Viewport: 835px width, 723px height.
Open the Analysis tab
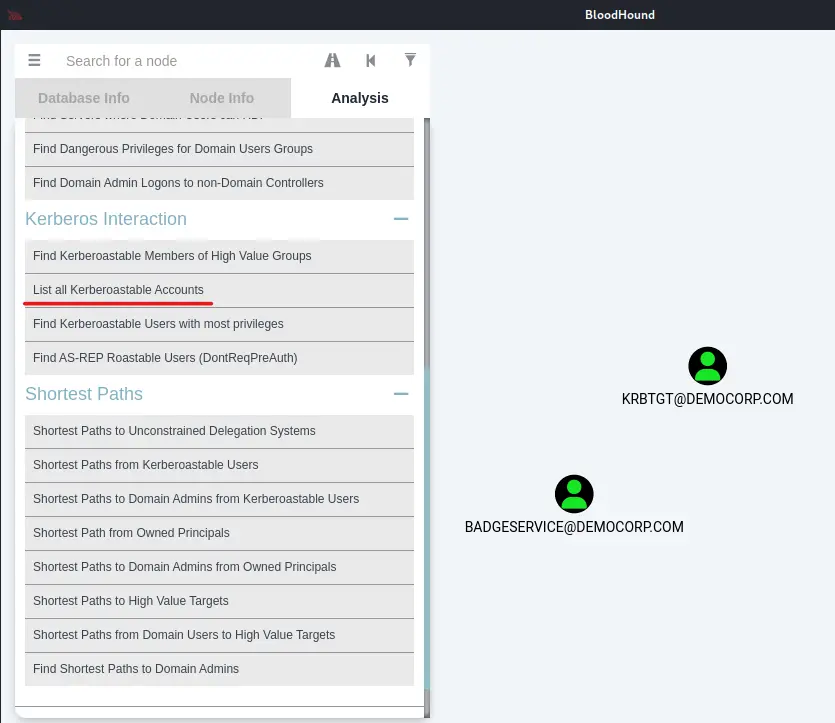[360, 98]
